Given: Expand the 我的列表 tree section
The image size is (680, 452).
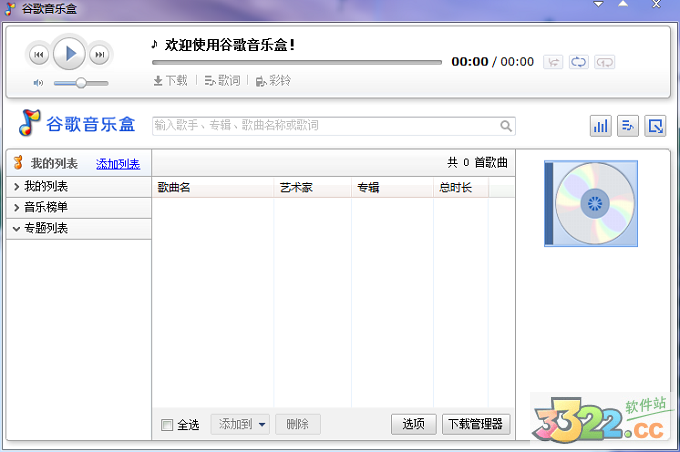Looking at the screenshot, I should pos(79,187).
